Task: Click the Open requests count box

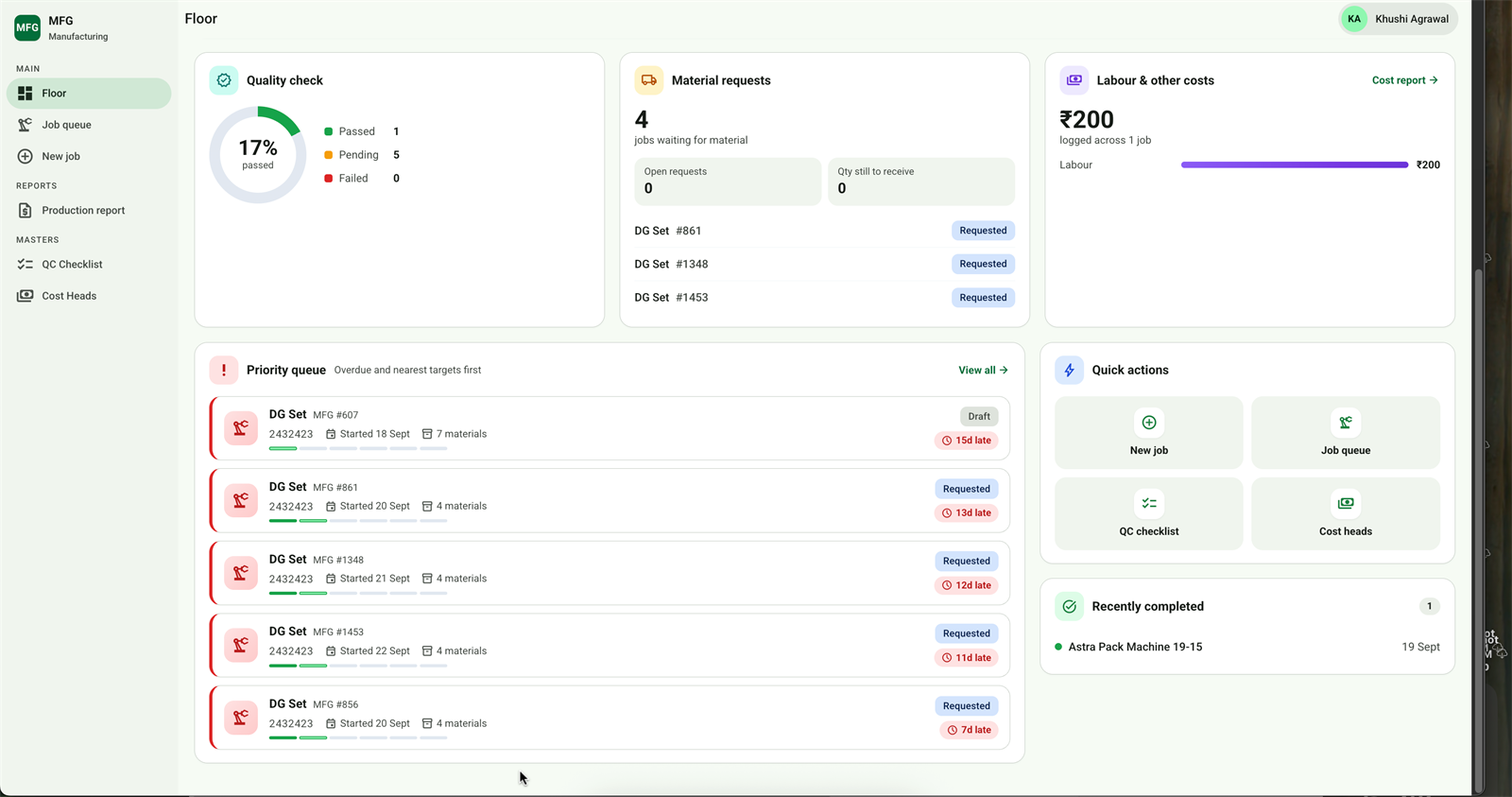Action: pos(728,182)
